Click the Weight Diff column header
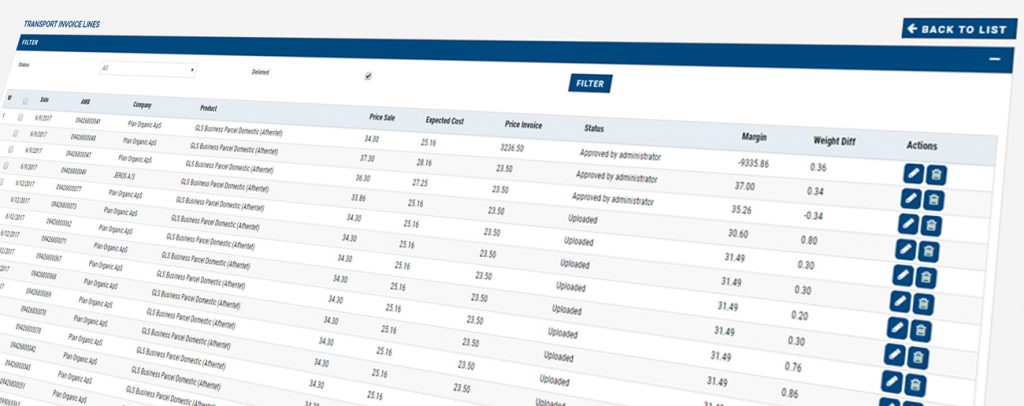The height and width of the screenshot is (406, 1024). (832, 140)
